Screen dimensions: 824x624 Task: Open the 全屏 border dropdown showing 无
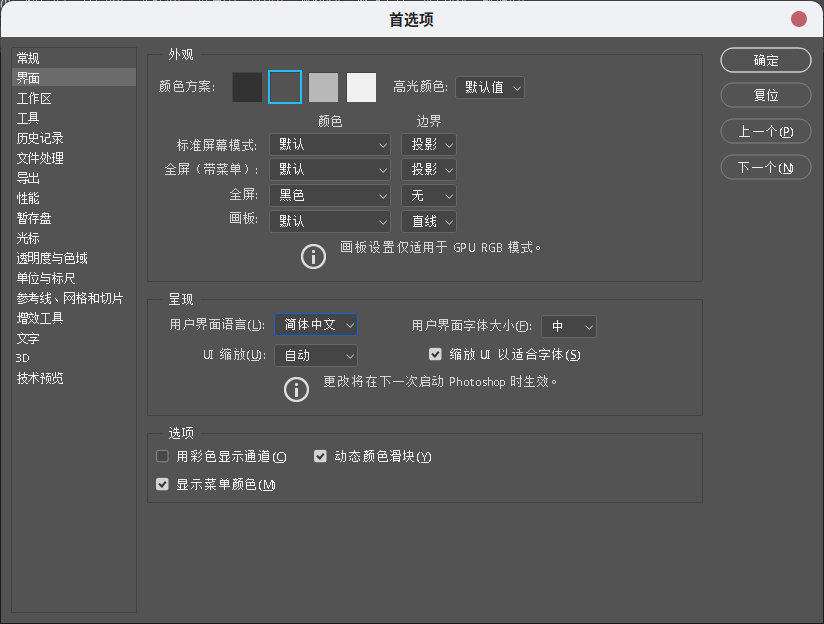428,195
